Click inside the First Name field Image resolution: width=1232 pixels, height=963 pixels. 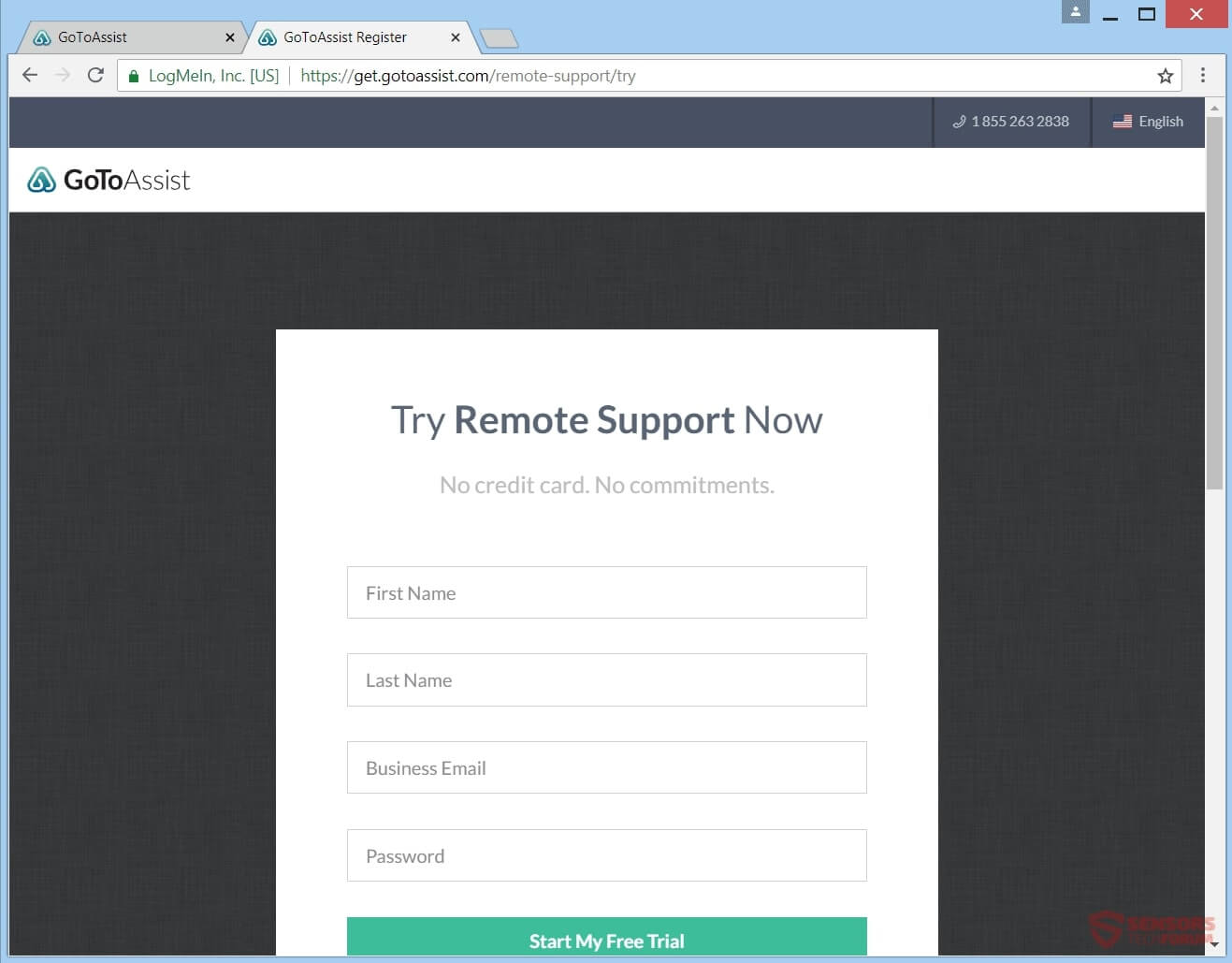606,592
